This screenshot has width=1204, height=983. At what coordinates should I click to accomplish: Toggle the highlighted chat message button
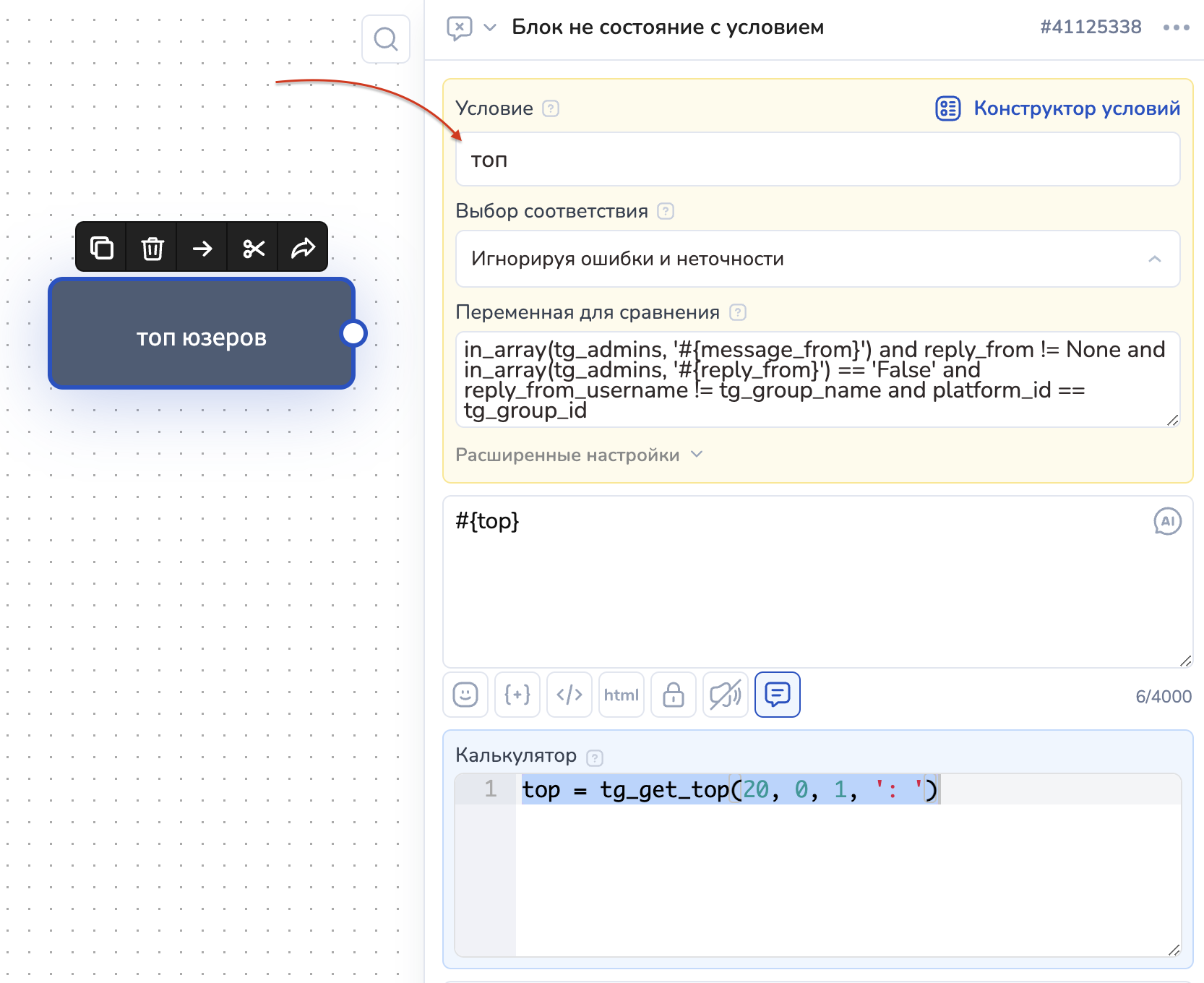coord(778,695)
